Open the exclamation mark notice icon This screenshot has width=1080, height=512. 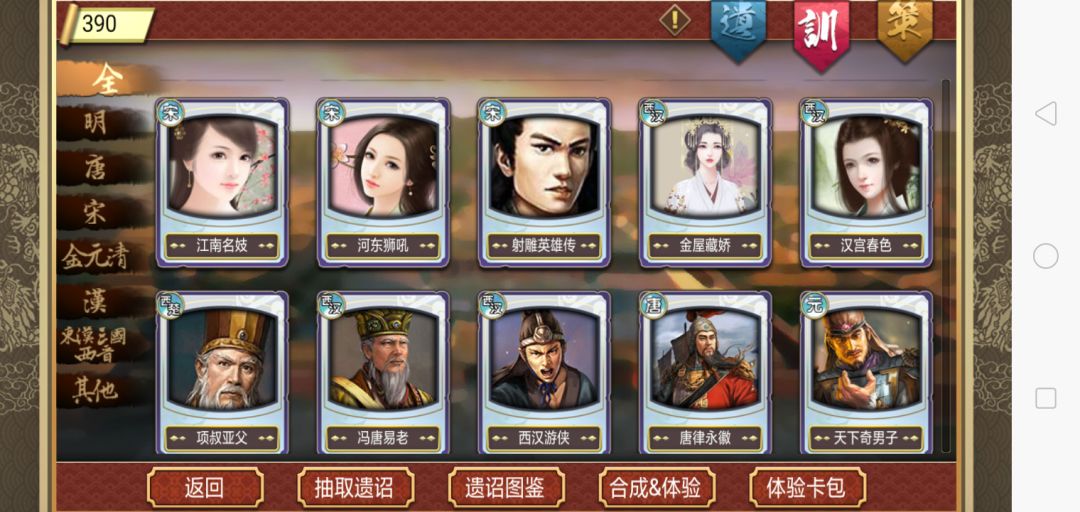tap(675, 20)
